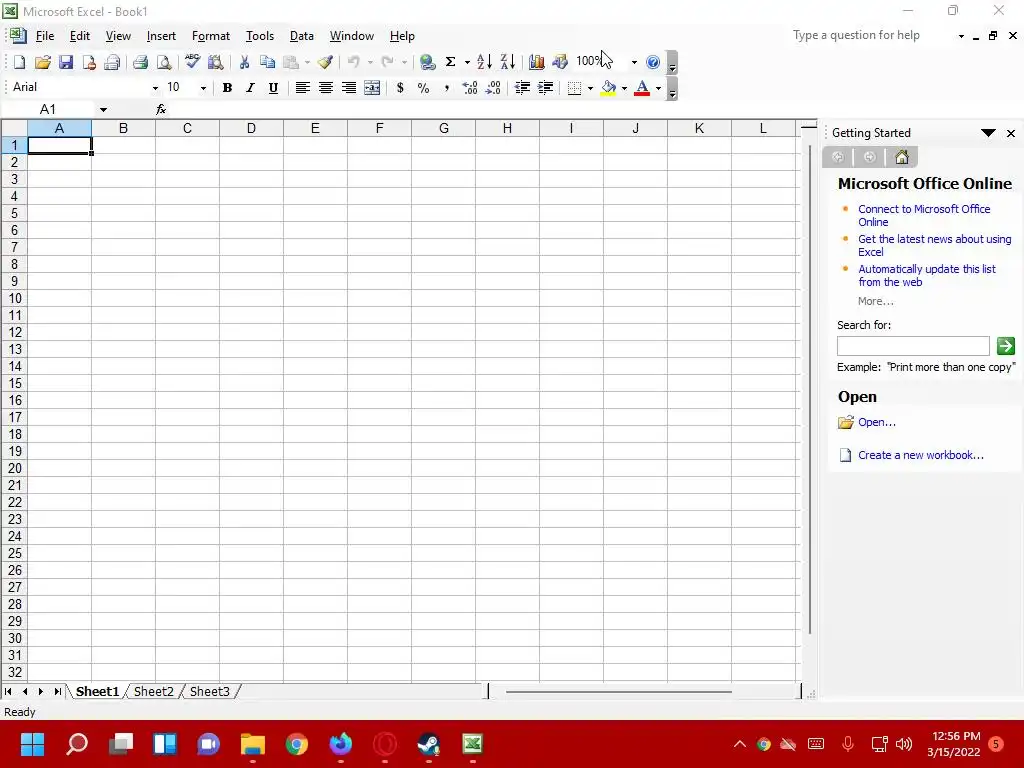Decrease Decimal places icon

coord(493,88)
